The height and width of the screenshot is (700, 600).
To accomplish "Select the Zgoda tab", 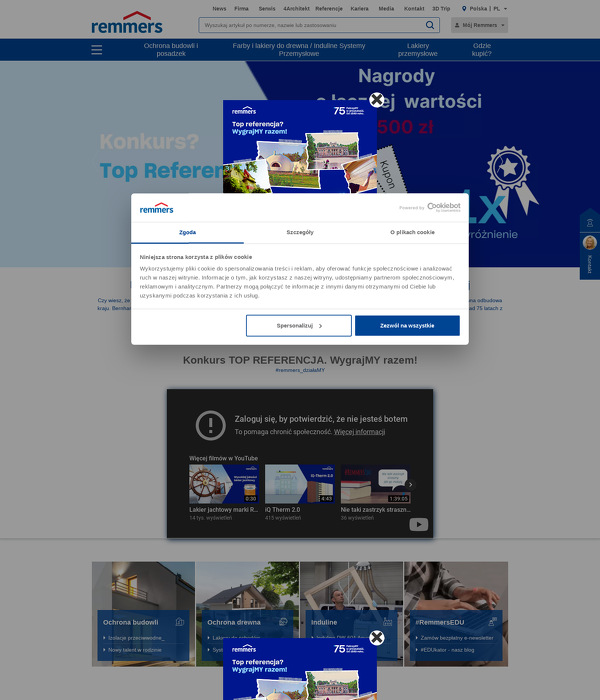I will point(188,232).
